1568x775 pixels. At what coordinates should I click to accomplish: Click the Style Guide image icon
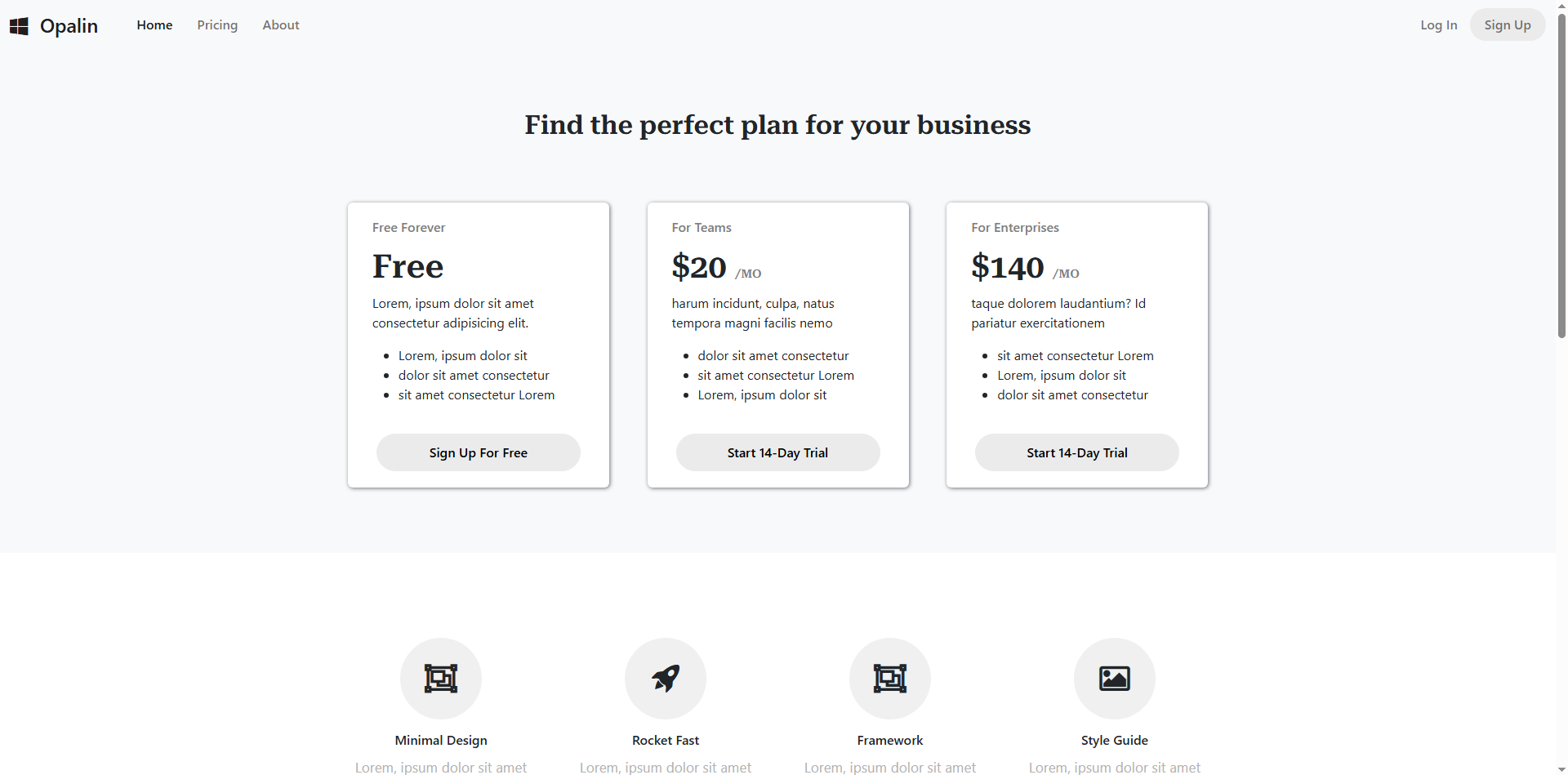pos(1115,678)
